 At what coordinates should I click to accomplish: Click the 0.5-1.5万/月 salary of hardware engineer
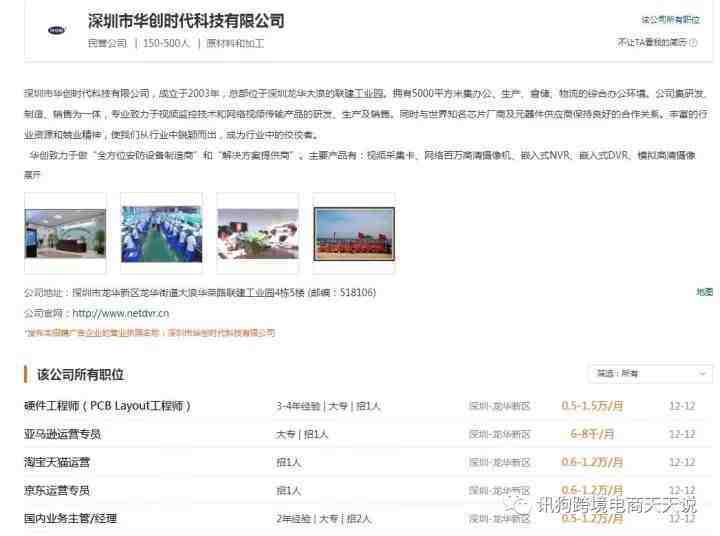tap(592, 406)
